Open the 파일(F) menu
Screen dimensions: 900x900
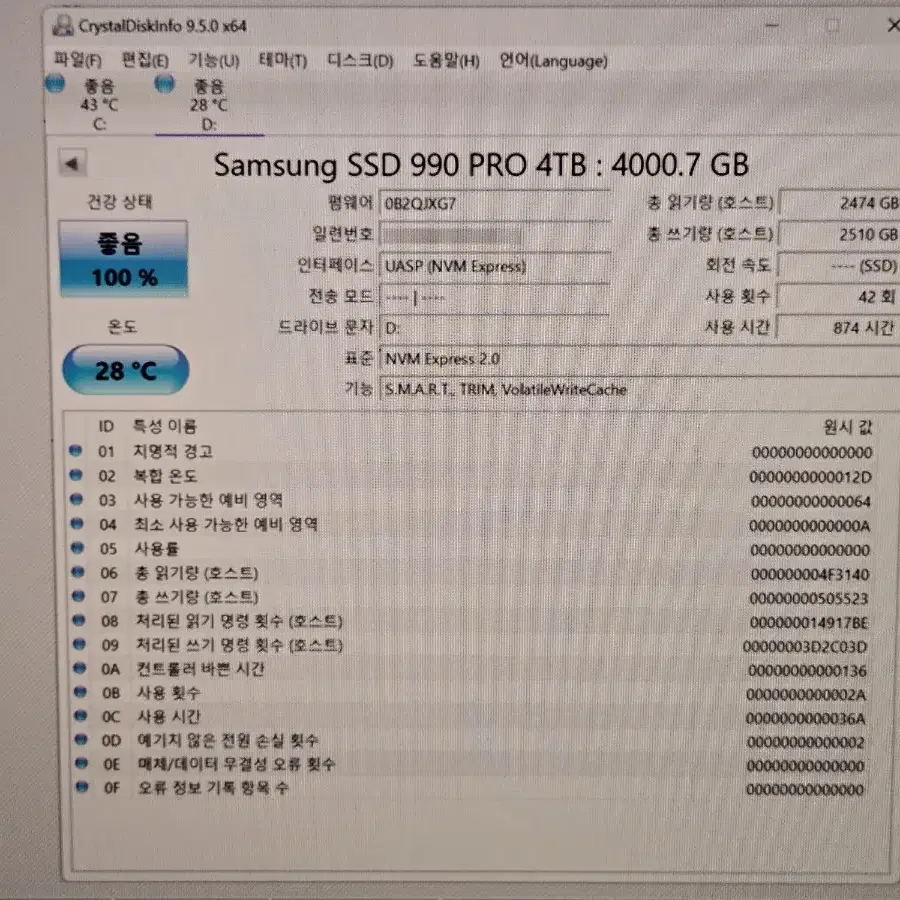77,60
